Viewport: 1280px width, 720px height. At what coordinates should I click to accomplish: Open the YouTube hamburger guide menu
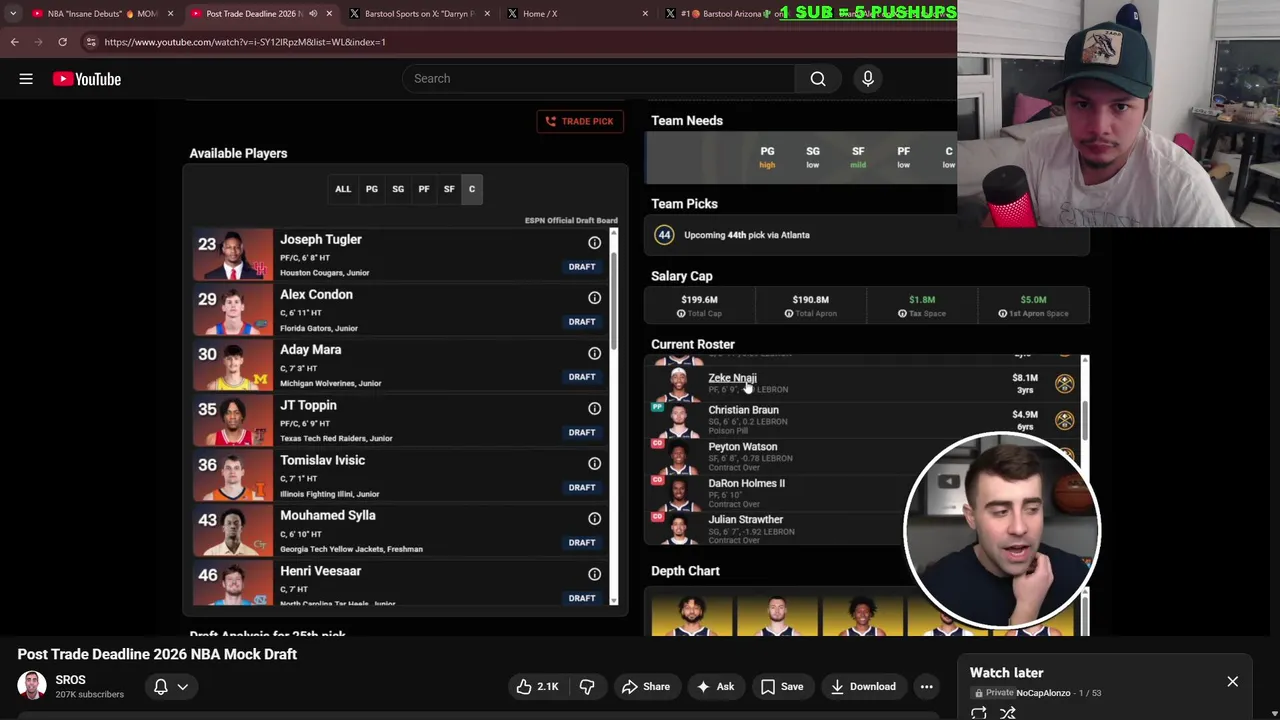(26, 79)
